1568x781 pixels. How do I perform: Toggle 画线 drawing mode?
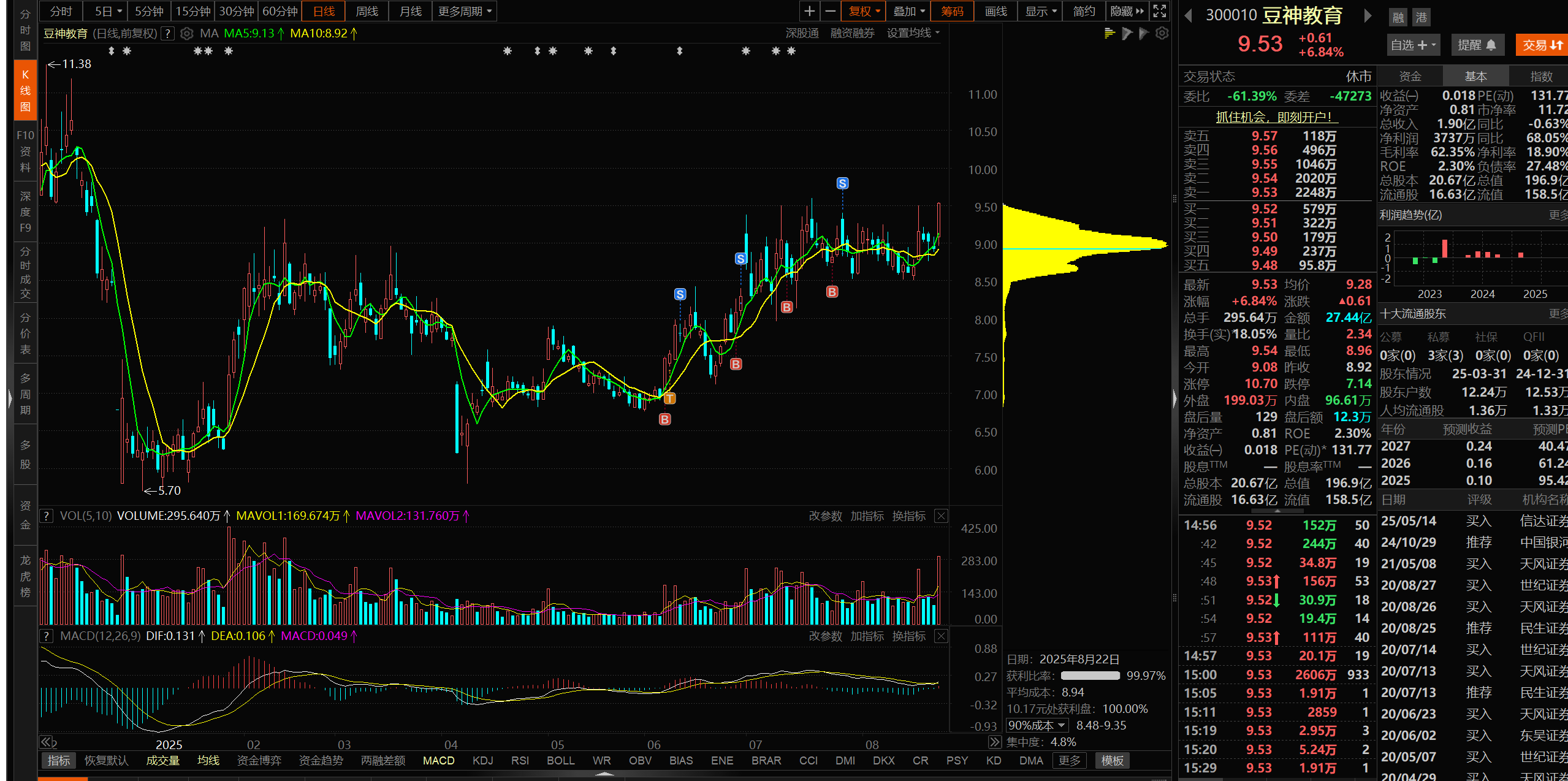click(x=995, y=11)
